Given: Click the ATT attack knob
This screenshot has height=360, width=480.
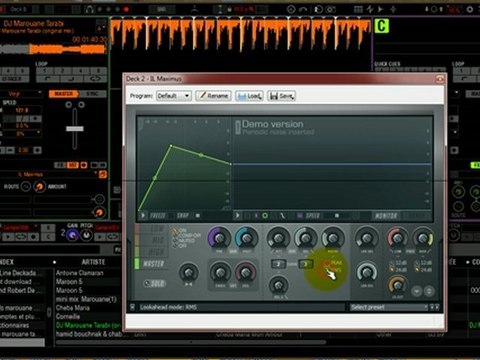Looking at the screenshot, I should pyautogui.click(x=278, y=238).
